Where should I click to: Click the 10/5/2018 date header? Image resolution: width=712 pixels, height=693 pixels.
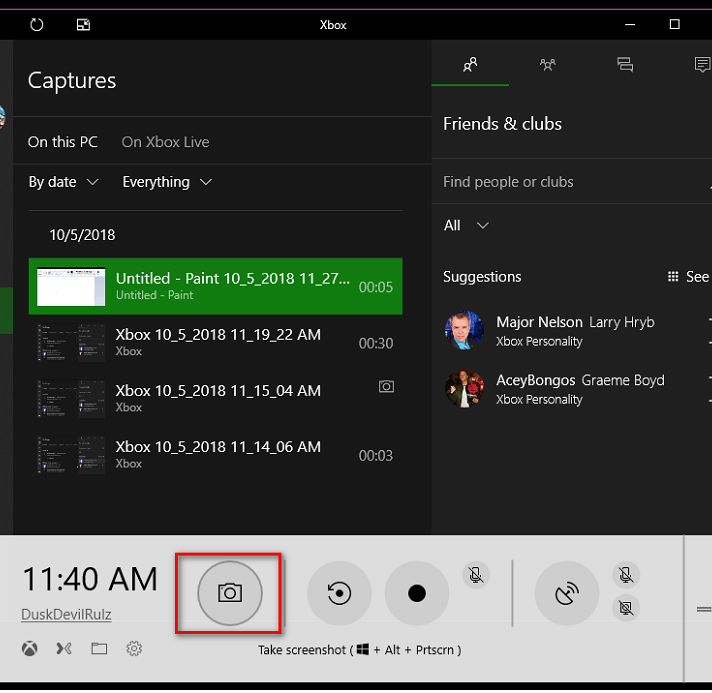click(x=82, y=235)
